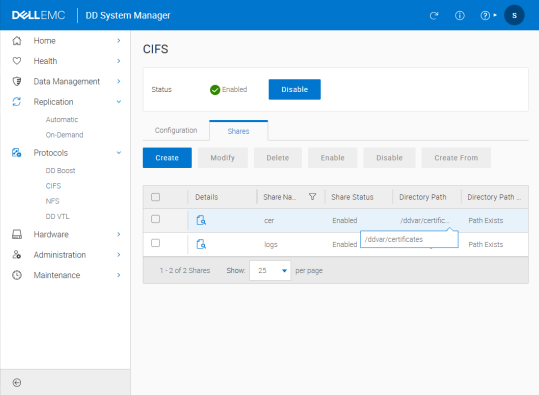Select the Shares tab
Viewport: 539px width, 395px height.
click(x=238, y=131)
